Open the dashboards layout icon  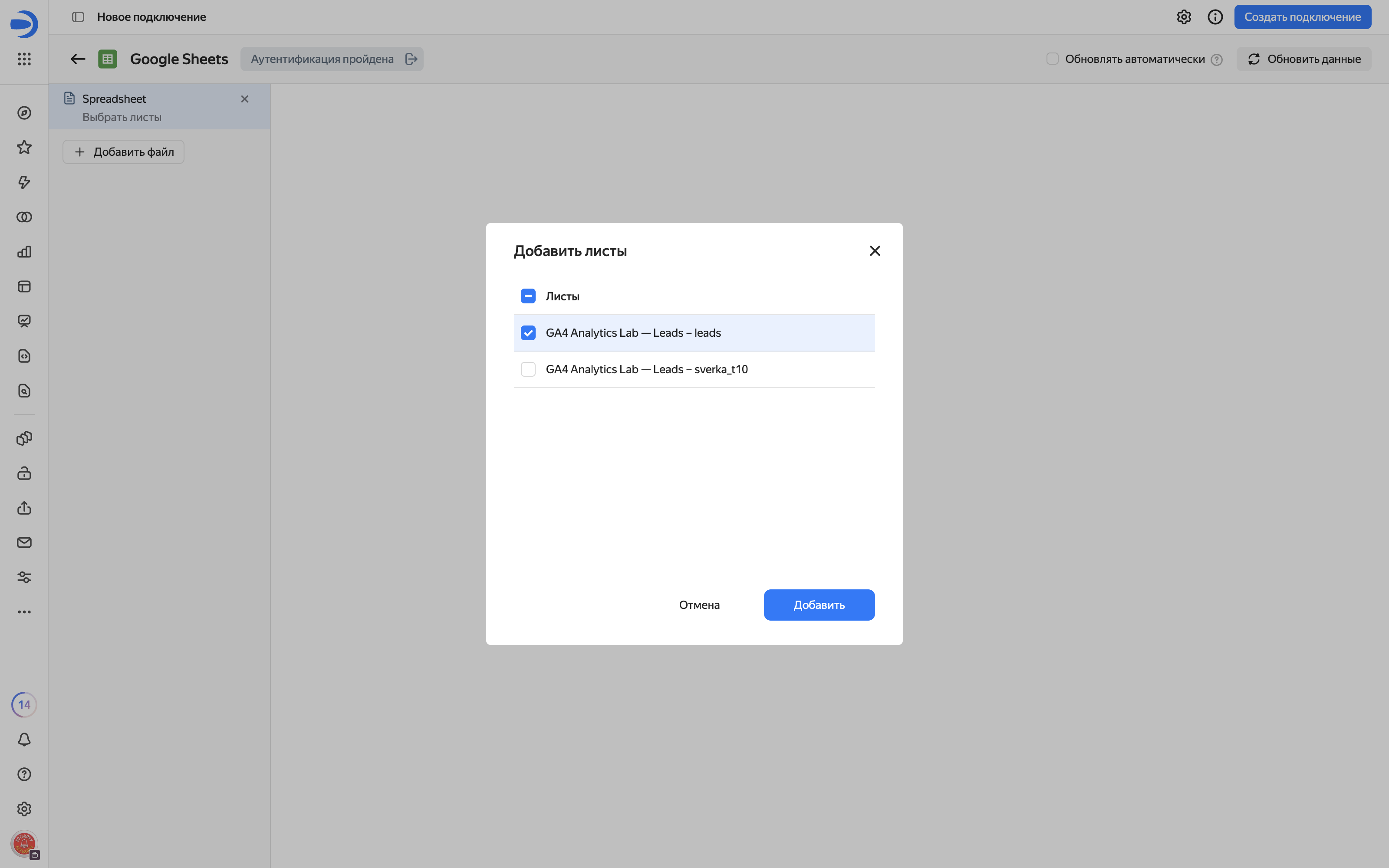24,286
